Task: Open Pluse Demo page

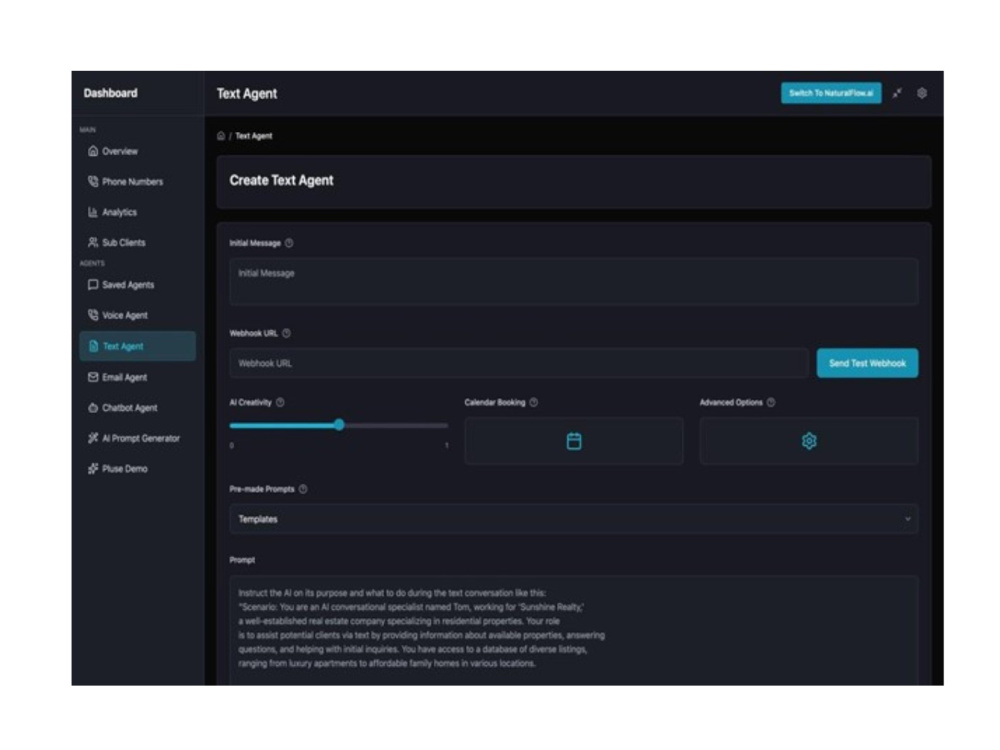Action: [138, 469]
